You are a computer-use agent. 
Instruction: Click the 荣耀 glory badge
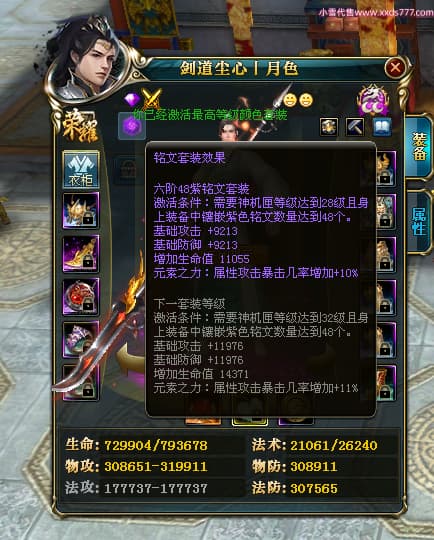point(80,126)
